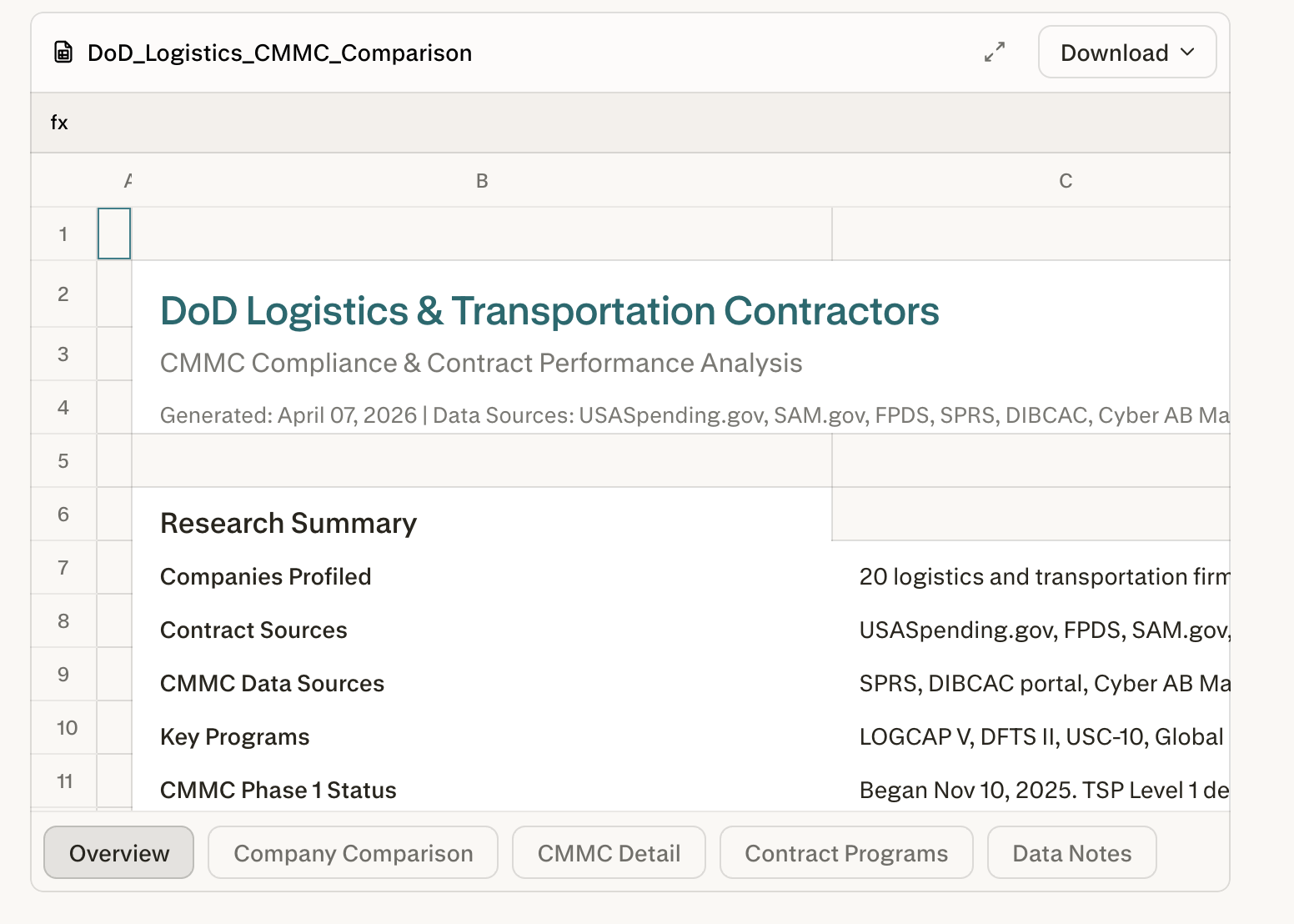
Task: Expand the spreadsheet to fullscreen view
Action: pos(994,53)
